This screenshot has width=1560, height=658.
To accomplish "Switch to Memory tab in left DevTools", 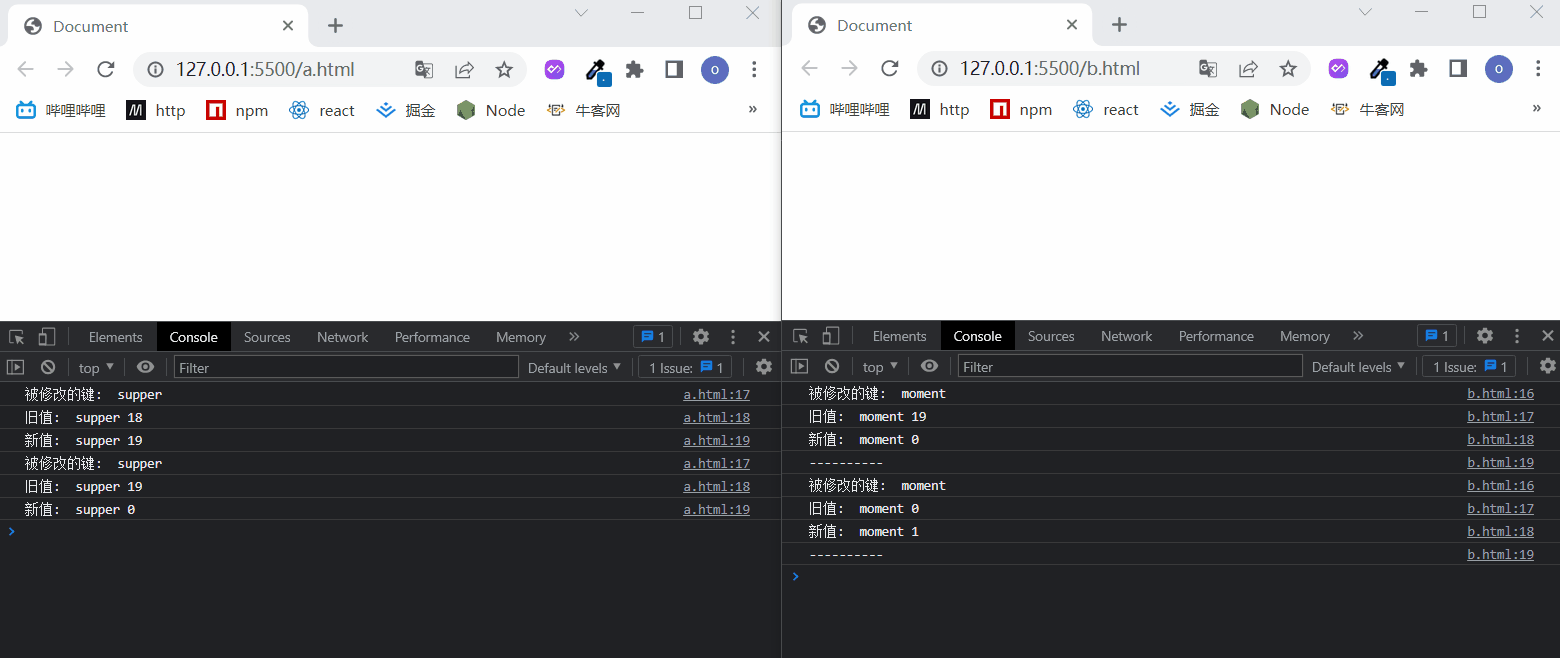I will (520, 337).
